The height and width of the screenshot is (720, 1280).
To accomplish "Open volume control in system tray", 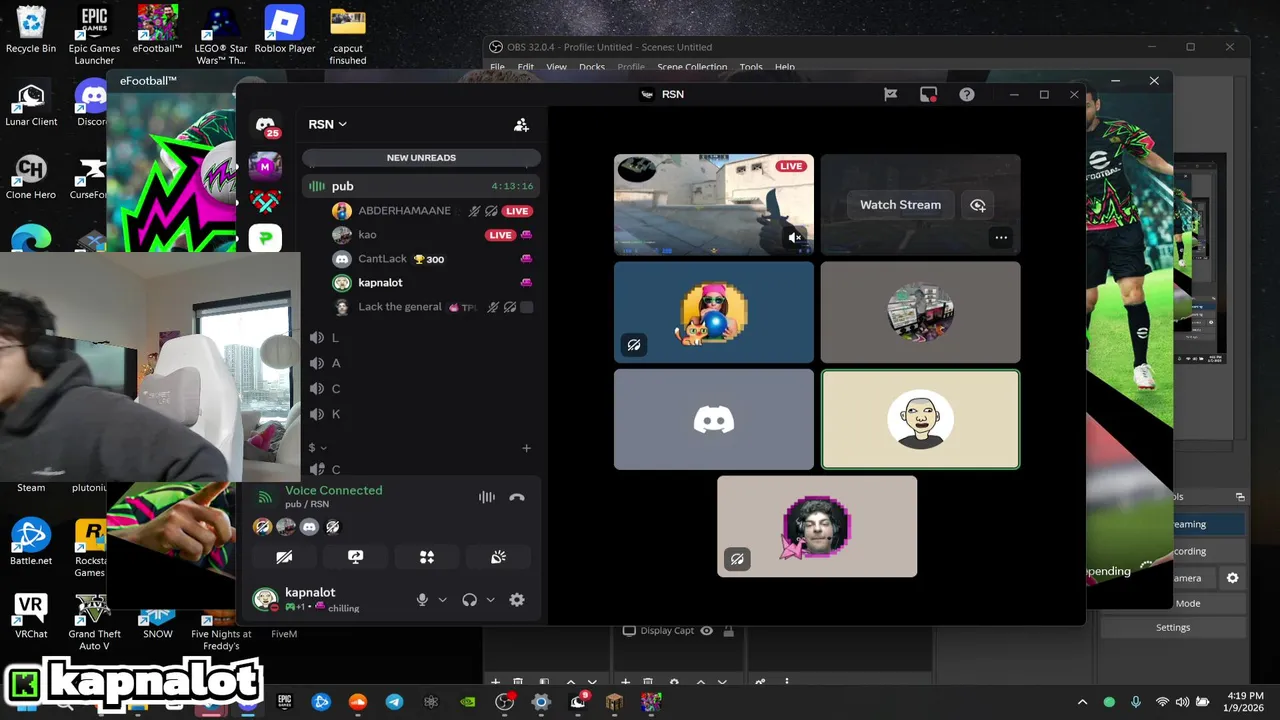I will pyautogui.click(x=1184, y=702).
